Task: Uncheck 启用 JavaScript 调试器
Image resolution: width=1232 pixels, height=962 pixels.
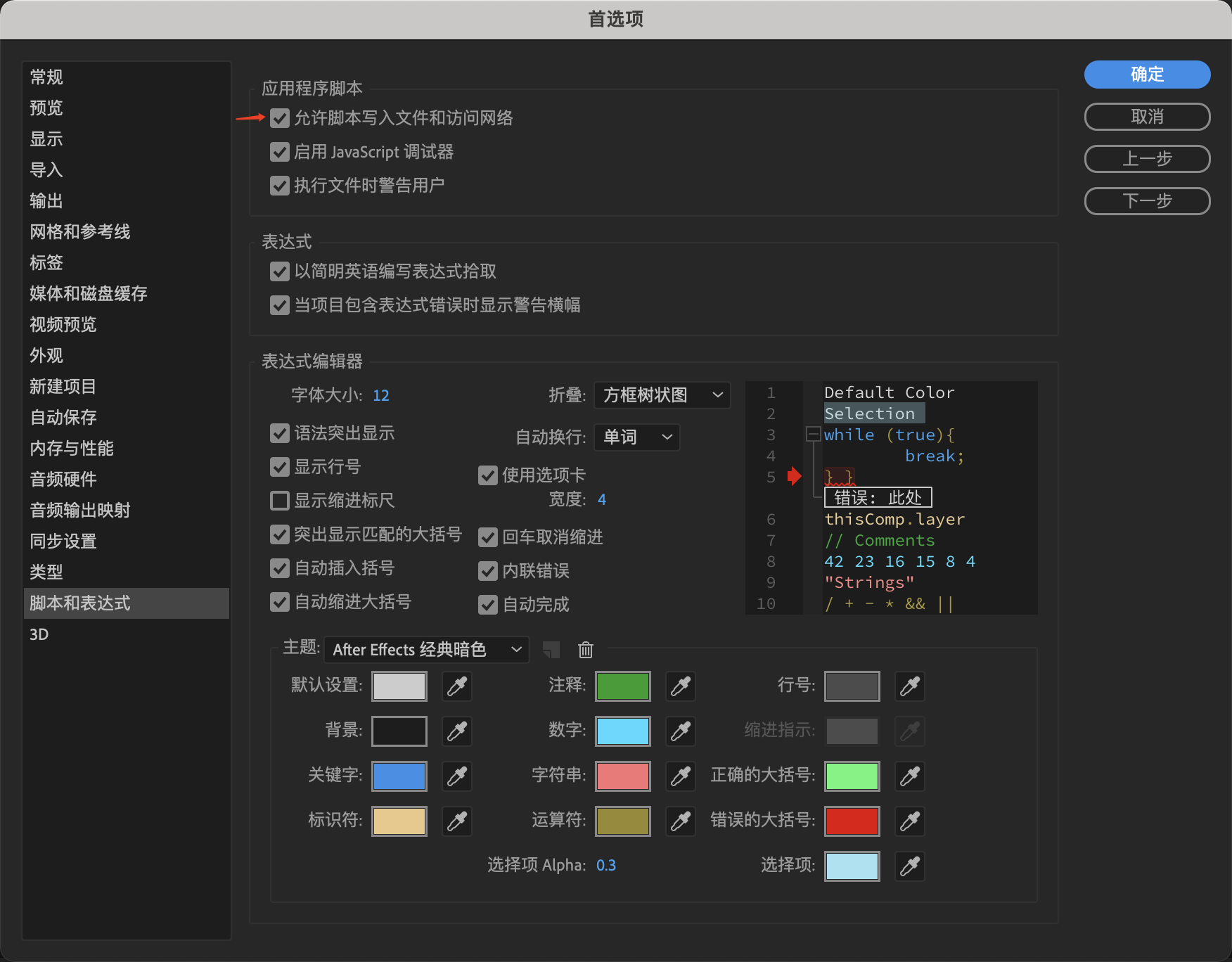Action: (279, 152)
